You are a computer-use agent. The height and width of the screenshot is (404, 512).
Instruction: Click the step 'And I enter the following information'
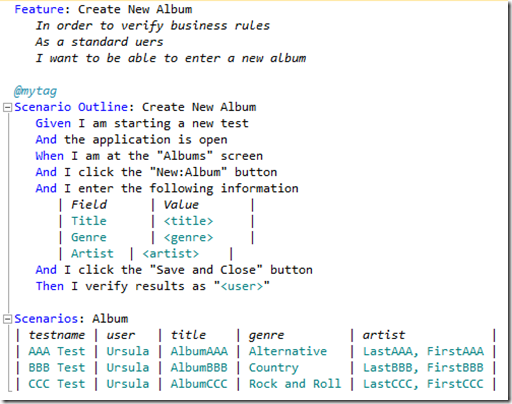coord(167,189)
